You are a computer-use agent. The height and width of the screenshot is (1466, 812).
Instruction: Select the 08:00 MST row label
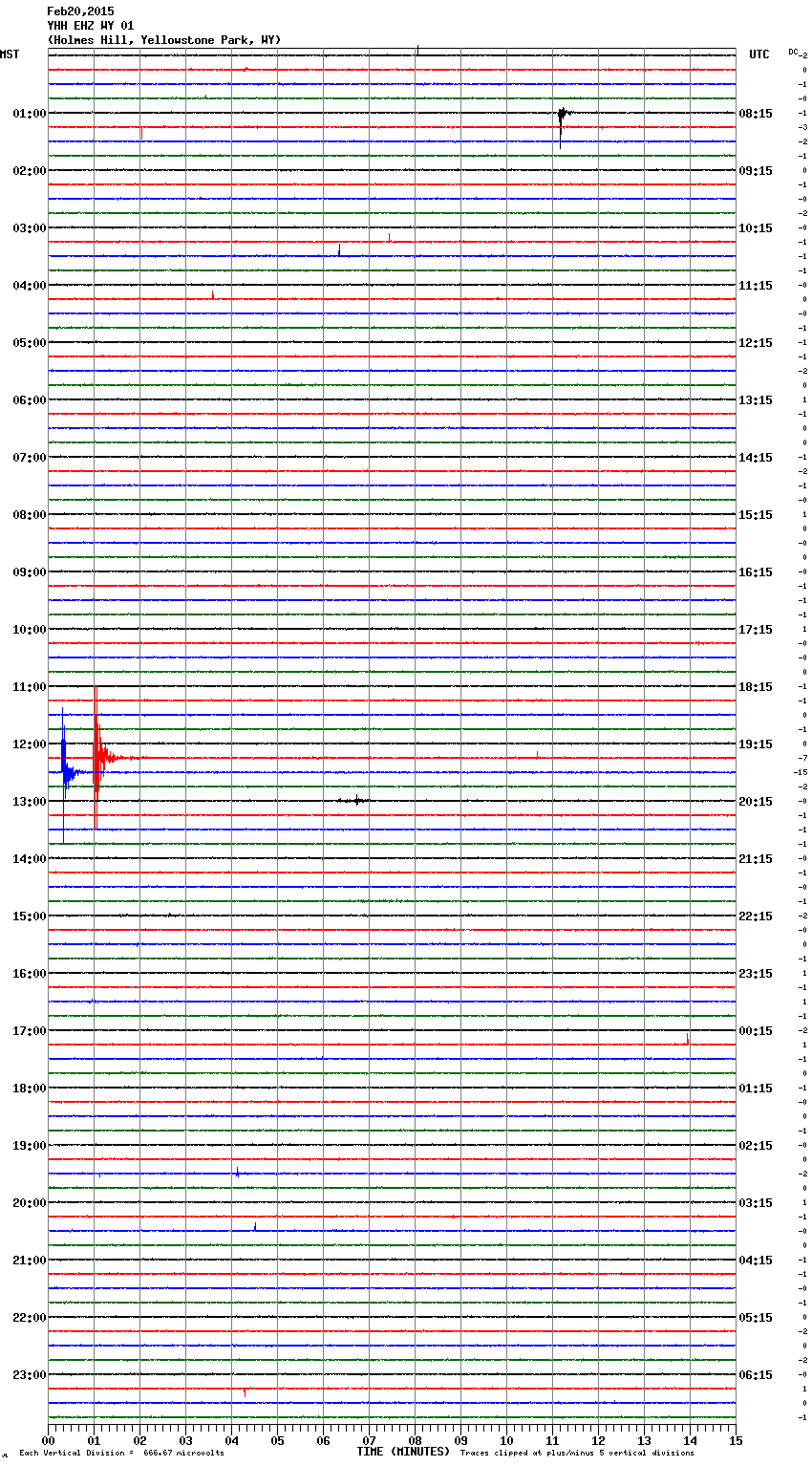[30, 515]
